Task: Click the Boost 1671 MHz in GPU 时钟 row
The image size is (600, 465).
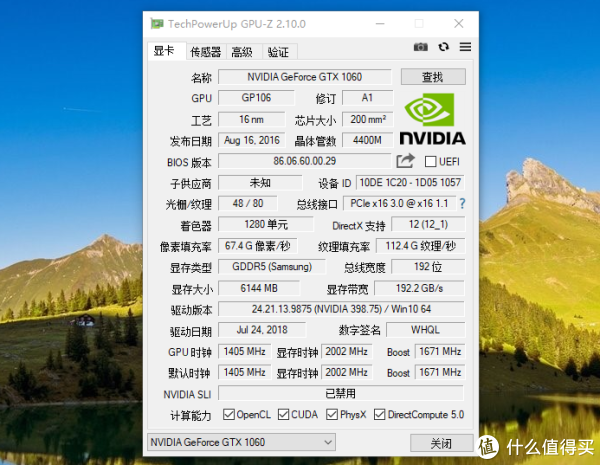Action: 440,351
